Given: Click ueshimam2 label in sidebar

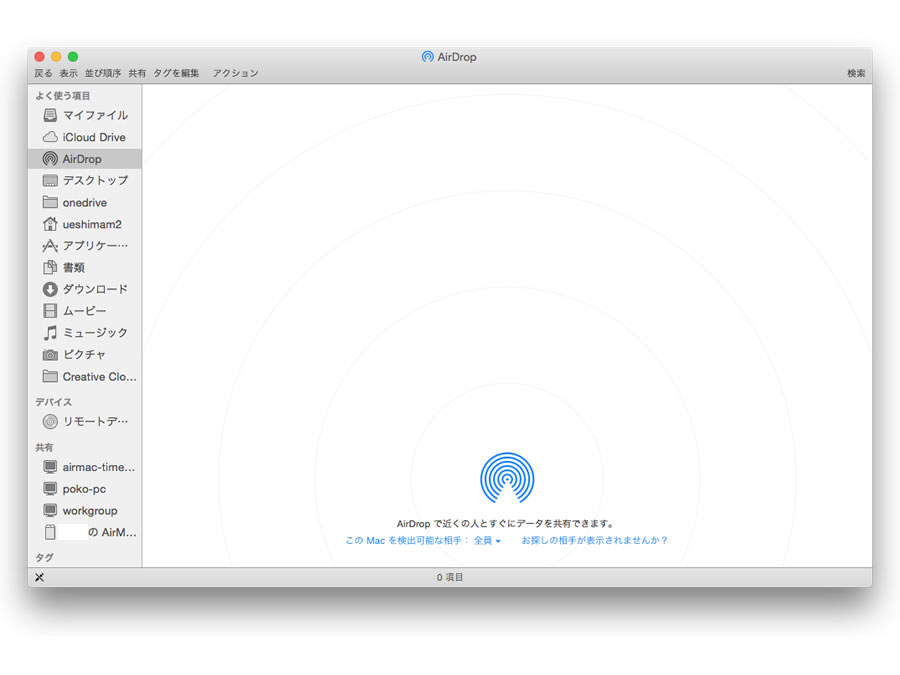Looking at the screenshot, I should (92, 224).
